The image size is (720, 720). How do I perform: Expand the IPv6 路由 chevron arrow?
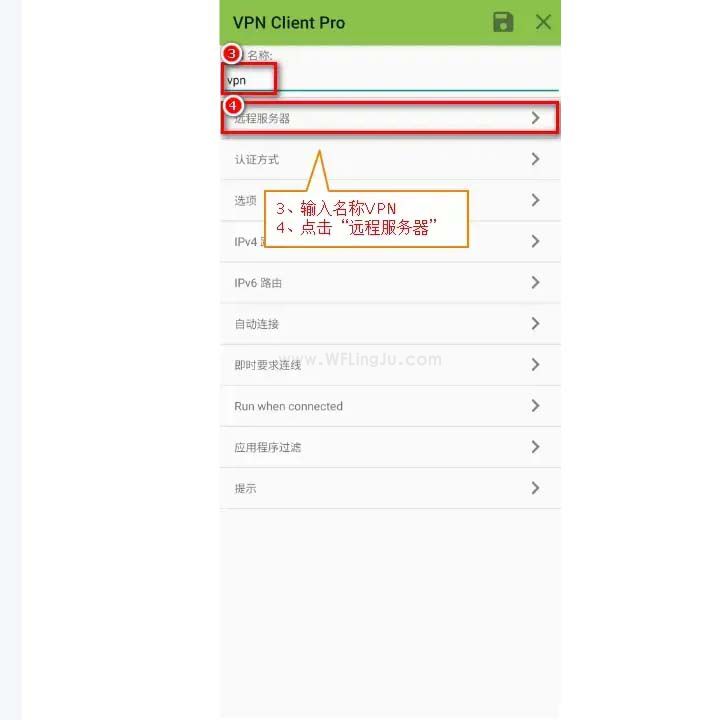coord(535,282)
